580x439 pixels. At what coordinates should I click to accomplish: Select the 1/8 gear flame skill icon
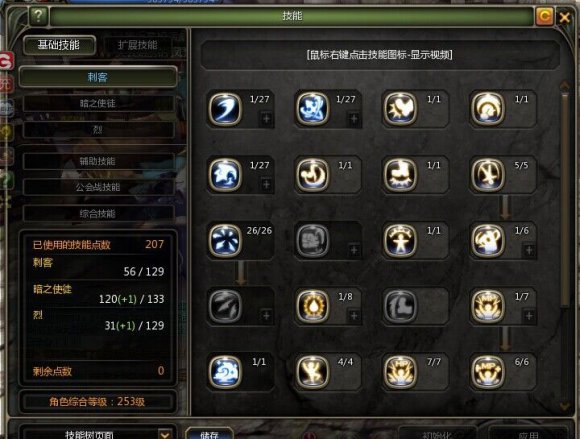[x=313, y=306]
